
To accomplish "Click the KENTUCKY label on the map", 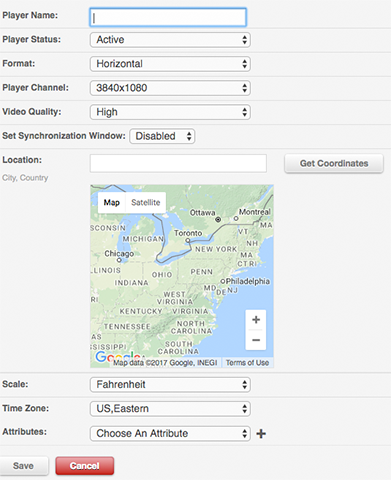I will click(141, 311).
